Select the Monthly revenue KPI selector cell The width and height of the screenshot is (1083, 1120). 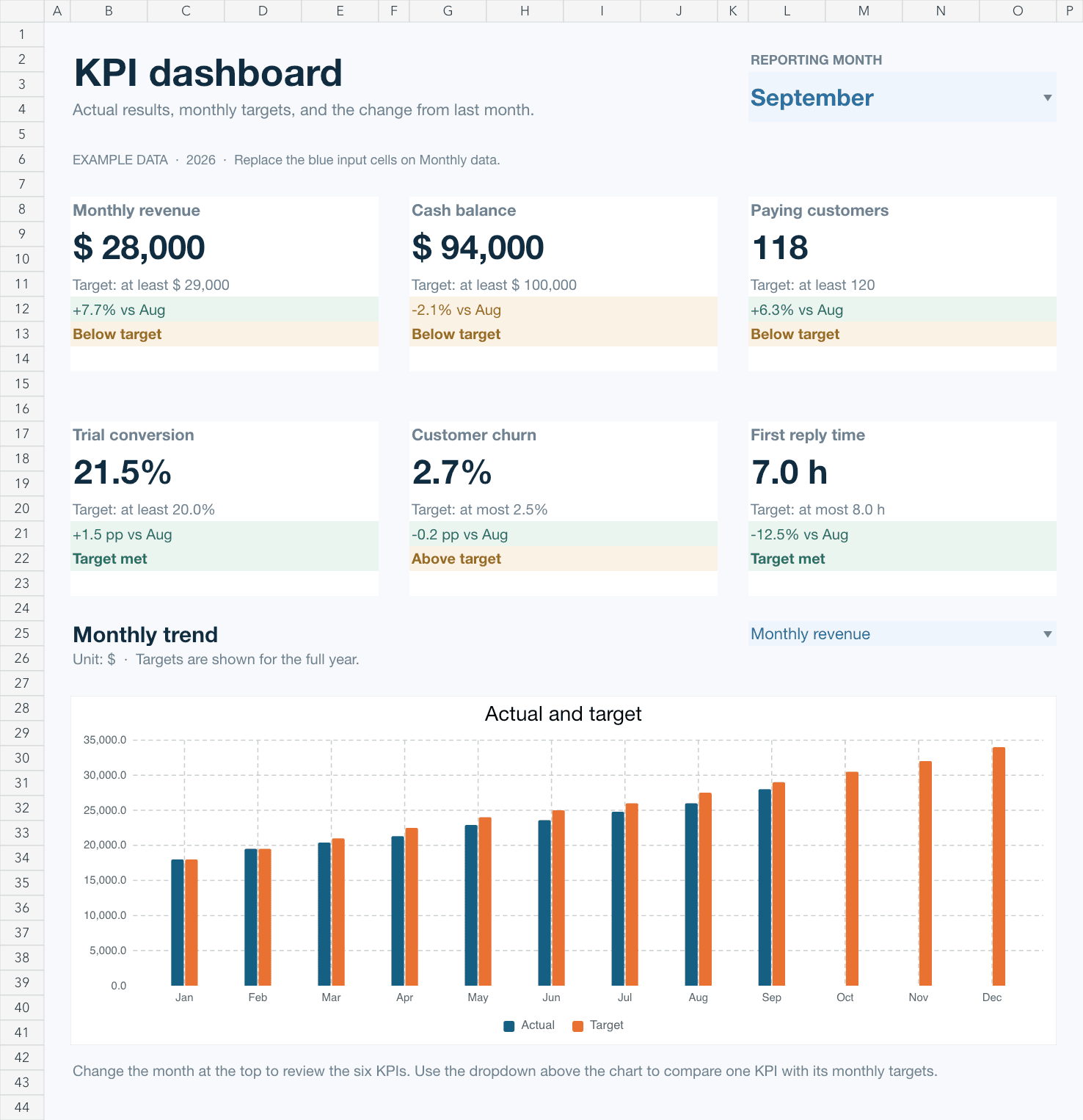pos(902,634)
